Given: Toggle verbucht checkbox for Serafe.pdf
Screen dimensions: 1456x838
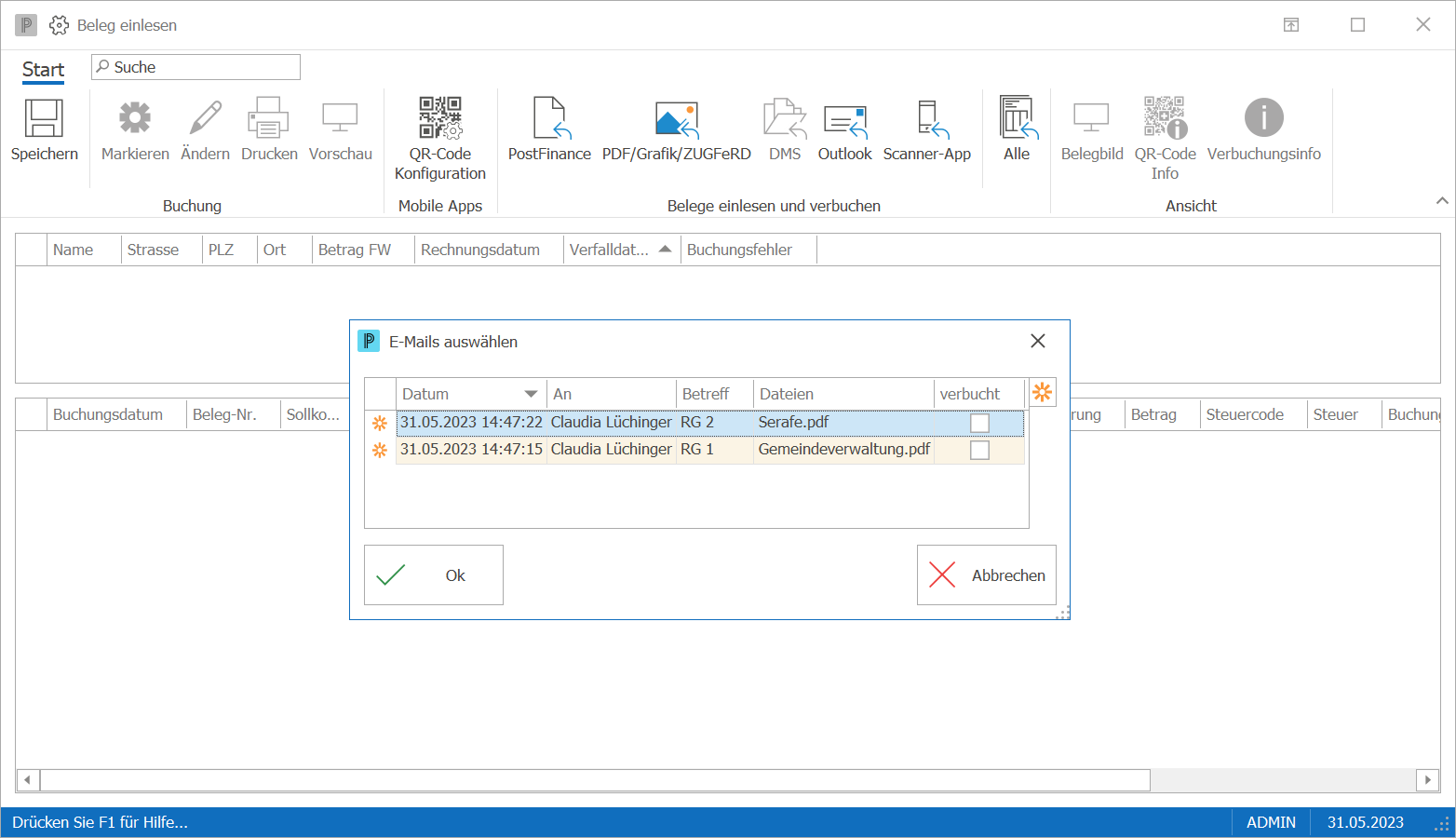Looking at the screenshot, I should pyautogui.click(x=979, y=423).
